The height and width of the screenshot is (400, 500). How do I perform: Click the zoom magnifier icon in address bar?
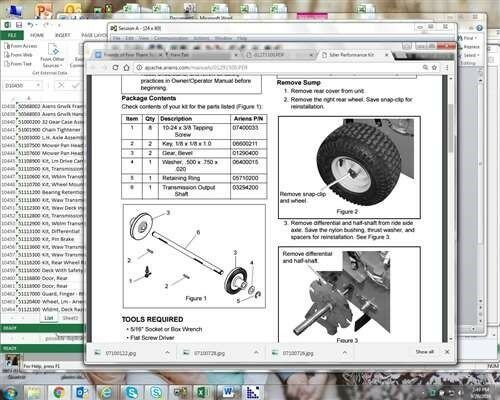click(425, 67)
